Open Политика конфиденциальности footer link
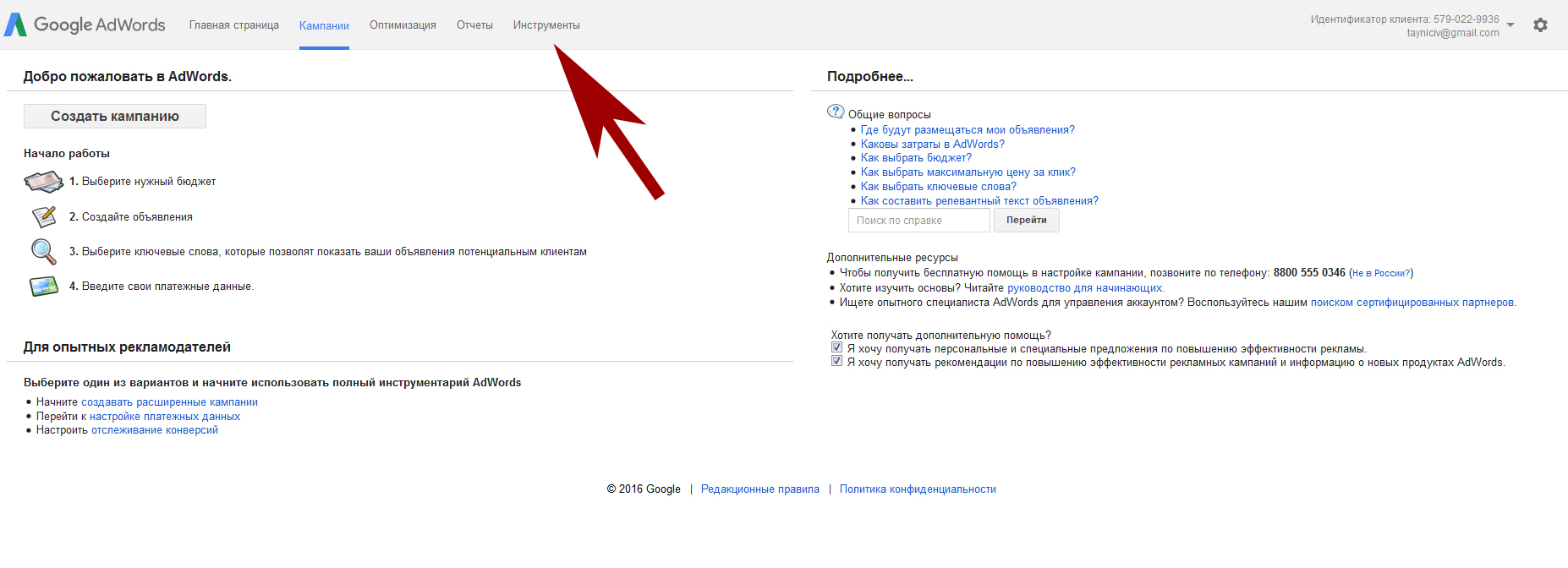This screenshot has height=568, width=1568. (918, 489)
